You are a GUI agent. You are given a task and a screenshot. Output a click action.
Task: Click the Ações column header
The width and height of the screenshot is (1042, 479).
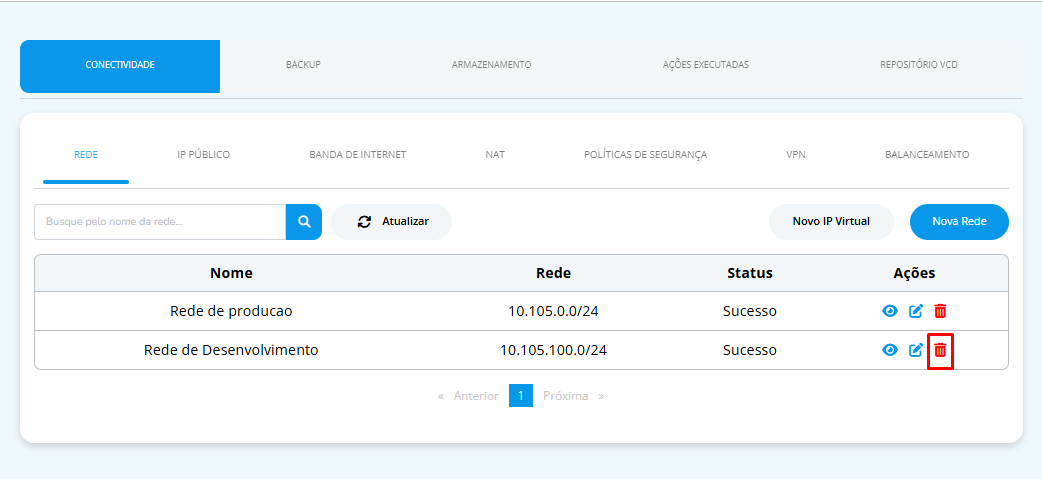pyautogui.click(x=914, y=273)
